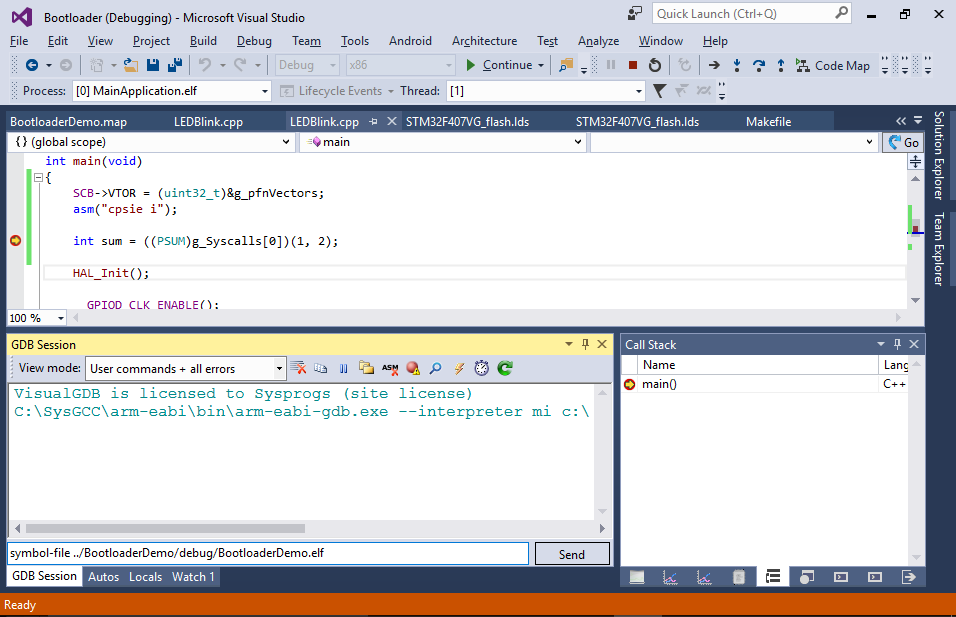This screenshot has height=617, width=956.
Task: Click the Step Over icon
Action: (758, 65)
